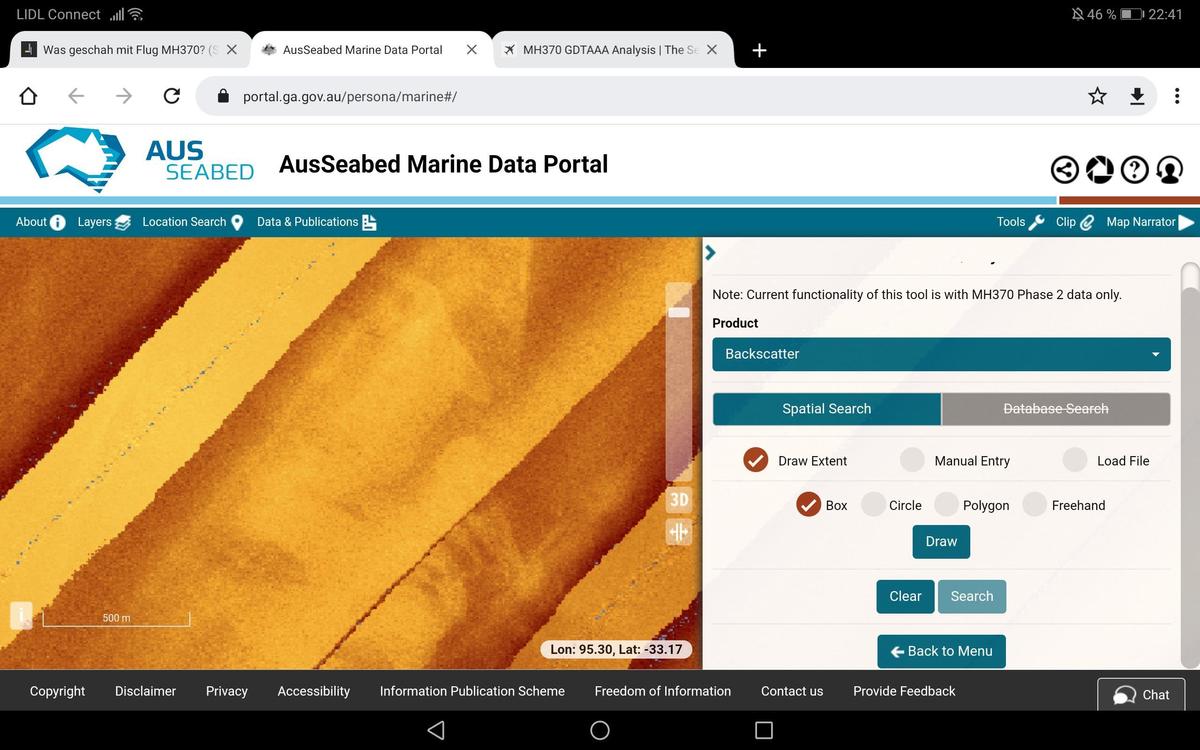Open the share icon in the portal header
1200x750 pixels.
point(1066,170)
